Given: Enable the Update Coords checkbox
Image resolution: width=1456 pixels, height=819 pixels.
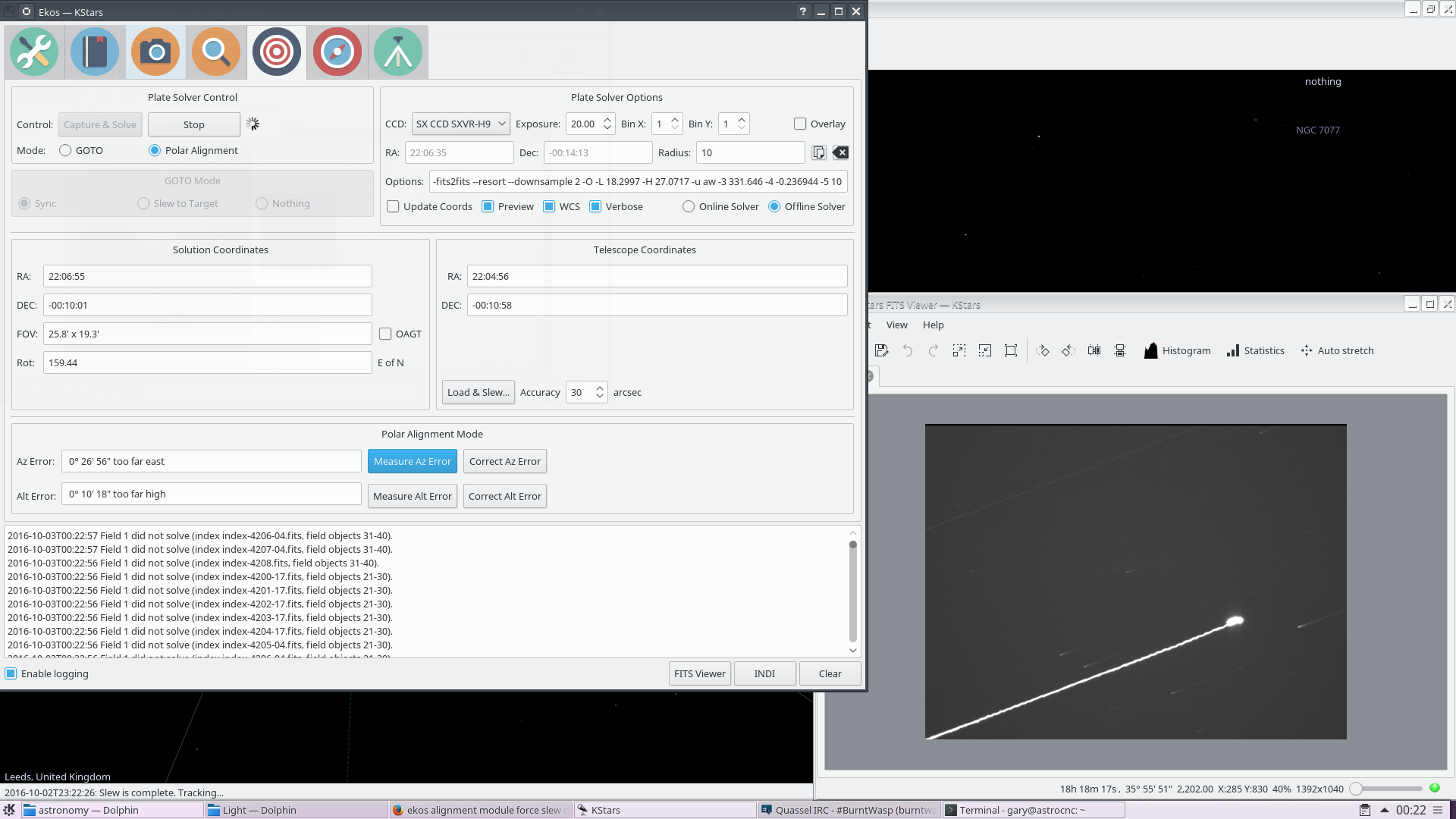Looking at the screenshot, I should click(393, 206).
